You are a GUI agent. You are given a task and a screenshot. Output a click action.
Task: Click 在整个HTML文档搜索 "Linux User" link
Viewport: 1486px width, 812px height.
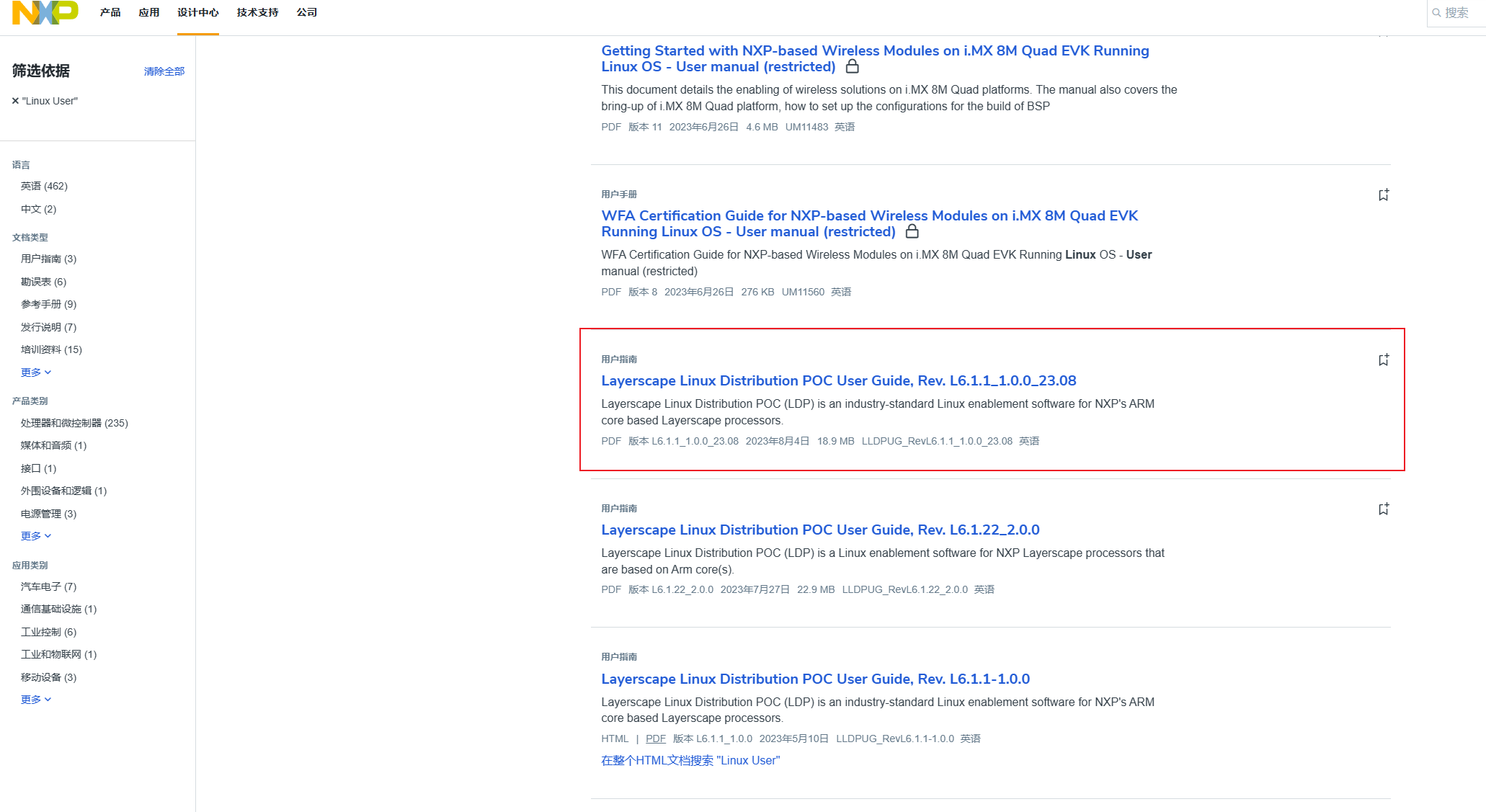pyautogui.click(x=690, y=761)
